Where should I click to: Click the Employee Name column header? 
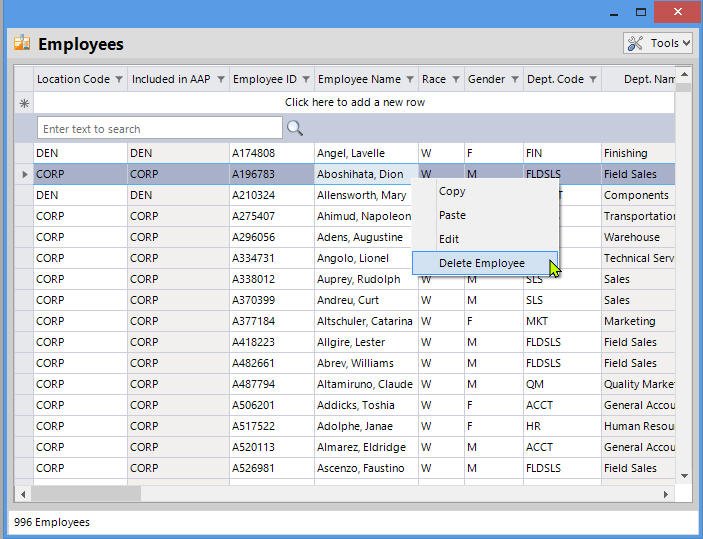(x=358, y=79)
